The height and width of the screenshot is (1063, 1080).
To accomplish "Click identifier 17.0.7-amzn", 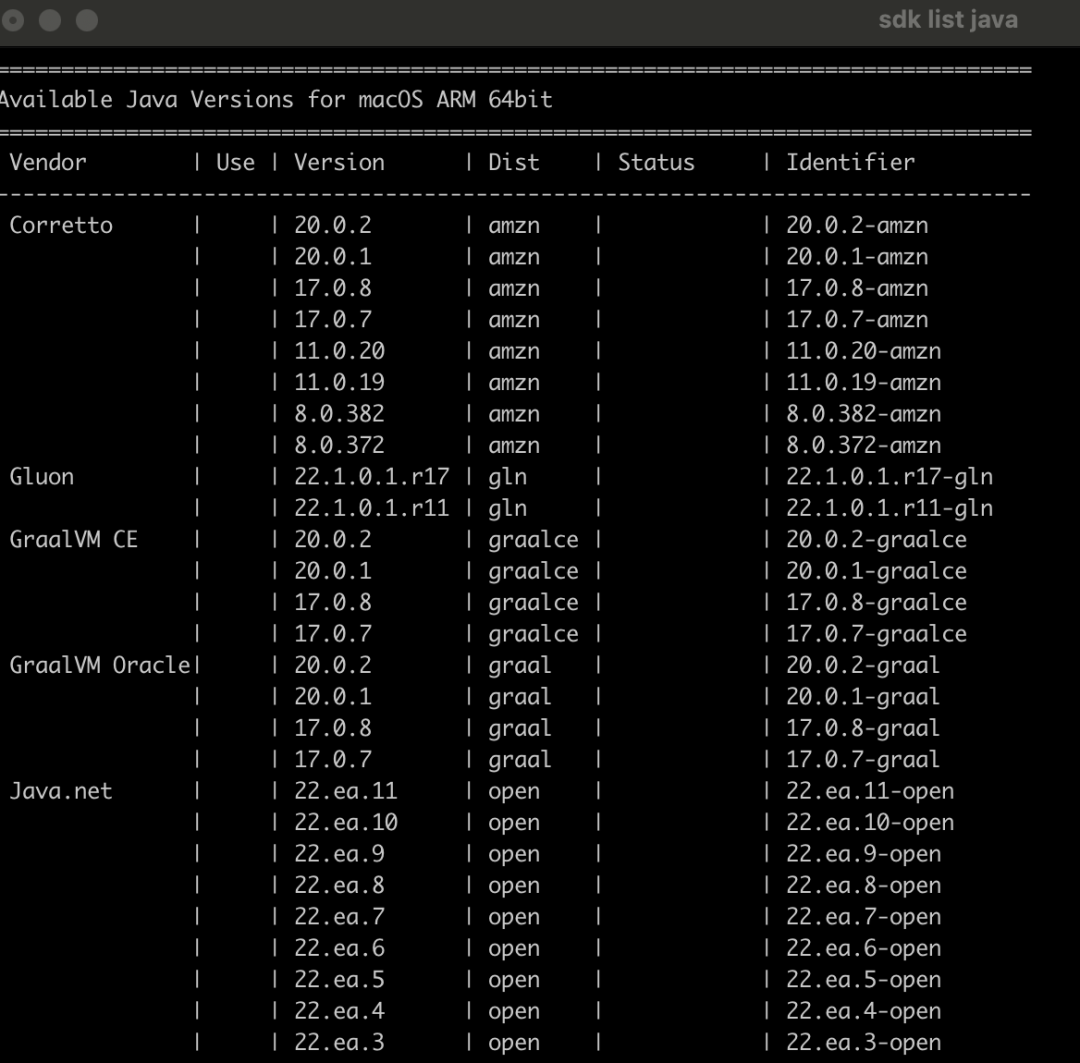I will pyautogui.click(x=858, y=320).
